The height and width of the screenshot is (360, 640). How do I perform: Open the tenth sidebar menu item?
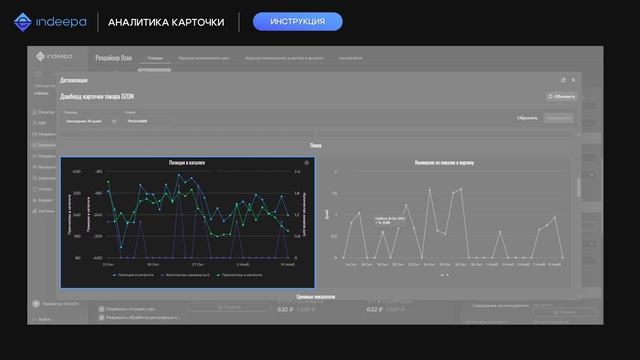point(43,211)
